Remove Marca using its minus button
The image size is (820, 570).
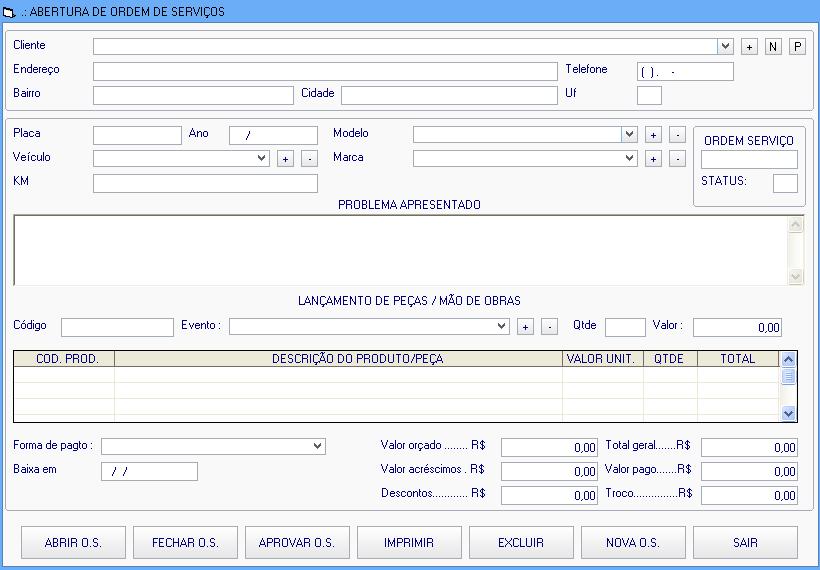(x=677, y=158)
